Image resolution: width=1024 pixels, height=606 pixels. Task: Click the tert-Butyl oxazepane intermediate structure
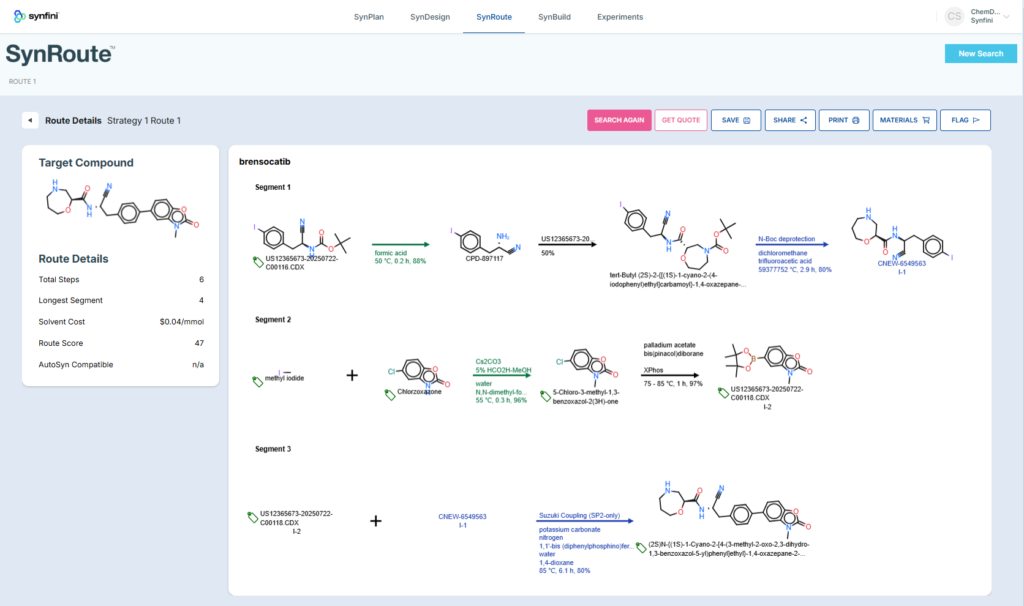point(677,237)
